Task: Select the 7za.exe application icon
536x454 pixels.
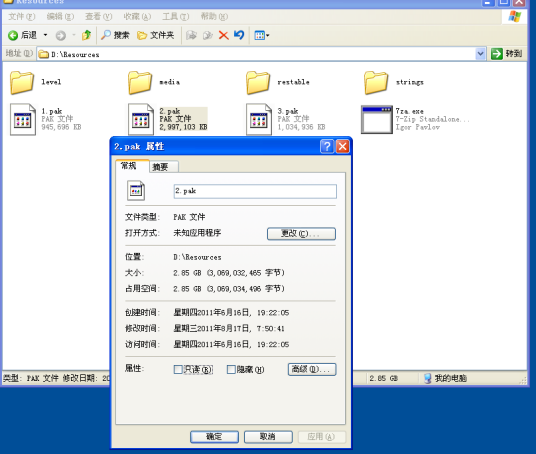Action: [x=377, y=119]
